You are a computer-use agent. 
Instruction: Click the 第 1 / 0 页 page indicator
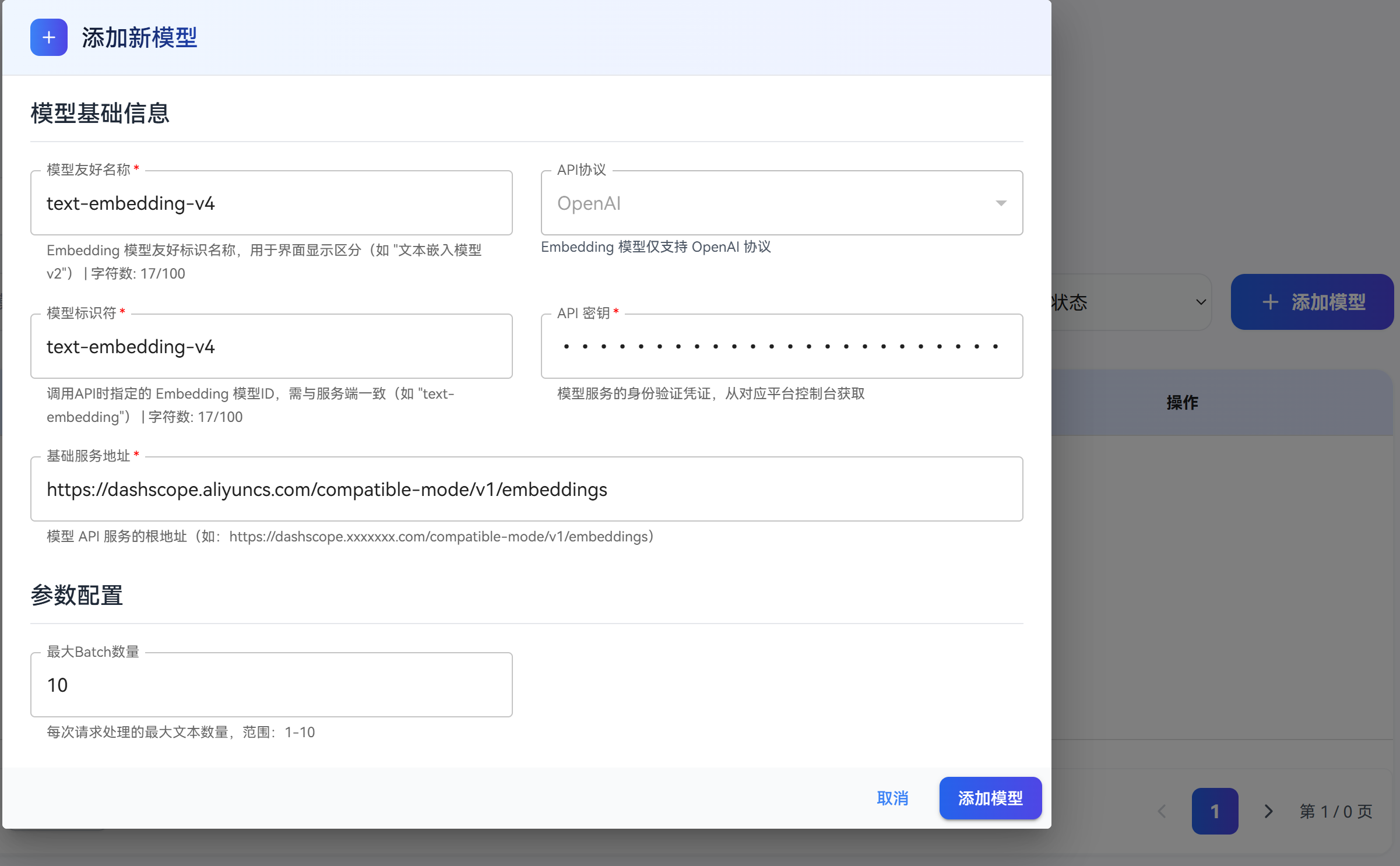(x=1335, y=811)
